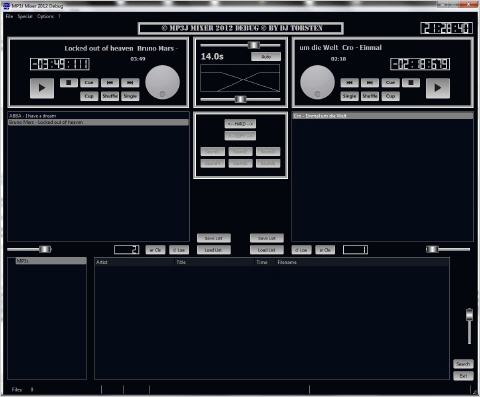Click the right deck's round jog wheel

[317, 82]
